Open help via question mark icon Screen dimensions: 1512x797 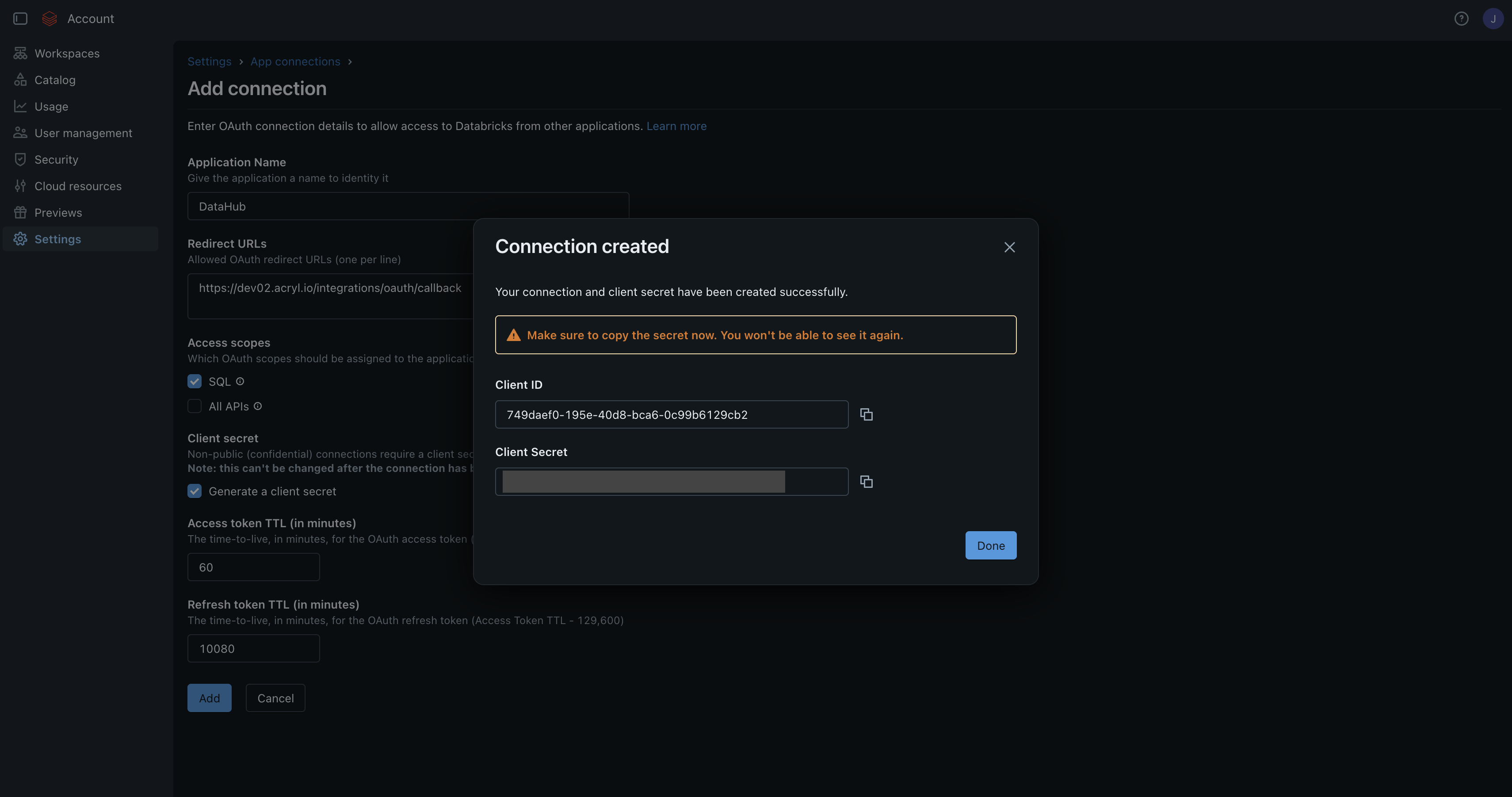coord(1461,19)
